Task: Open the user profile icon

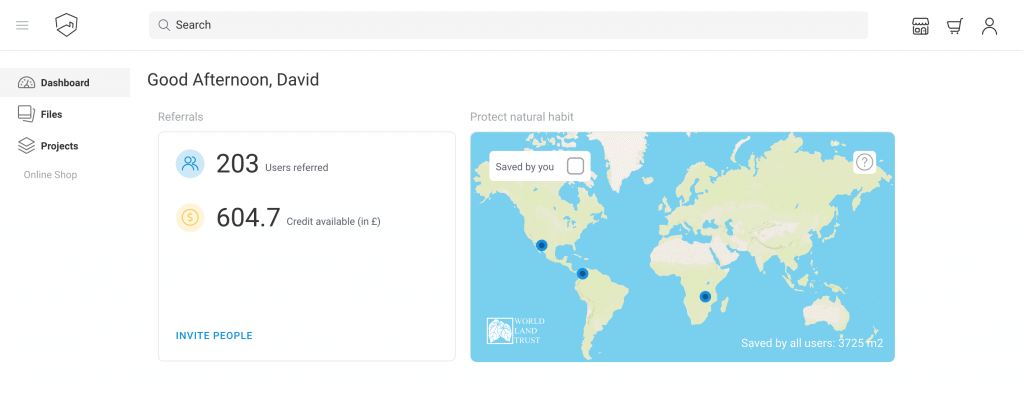Action: [x=989, y=26]
